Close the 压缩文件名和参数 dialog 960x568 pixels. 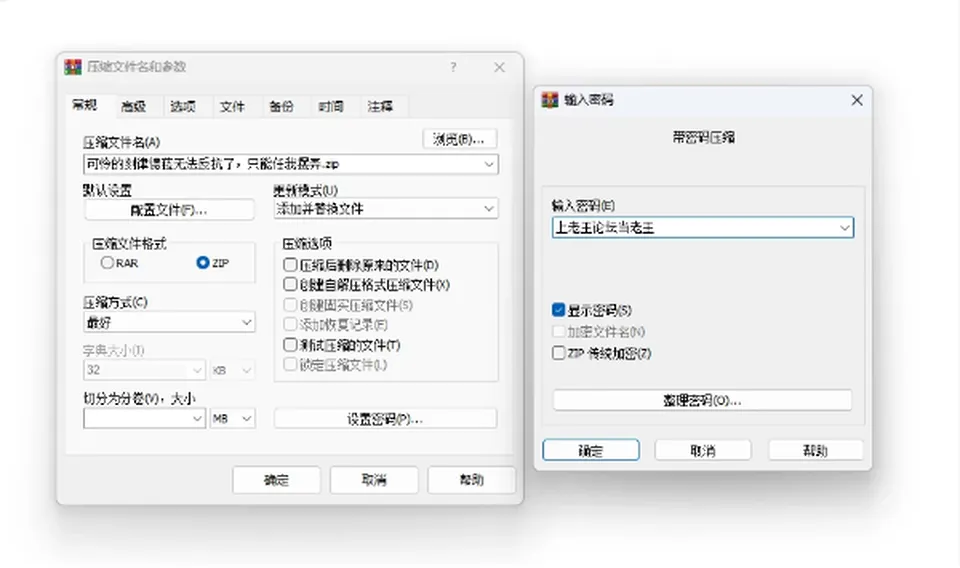click(500, 67)
